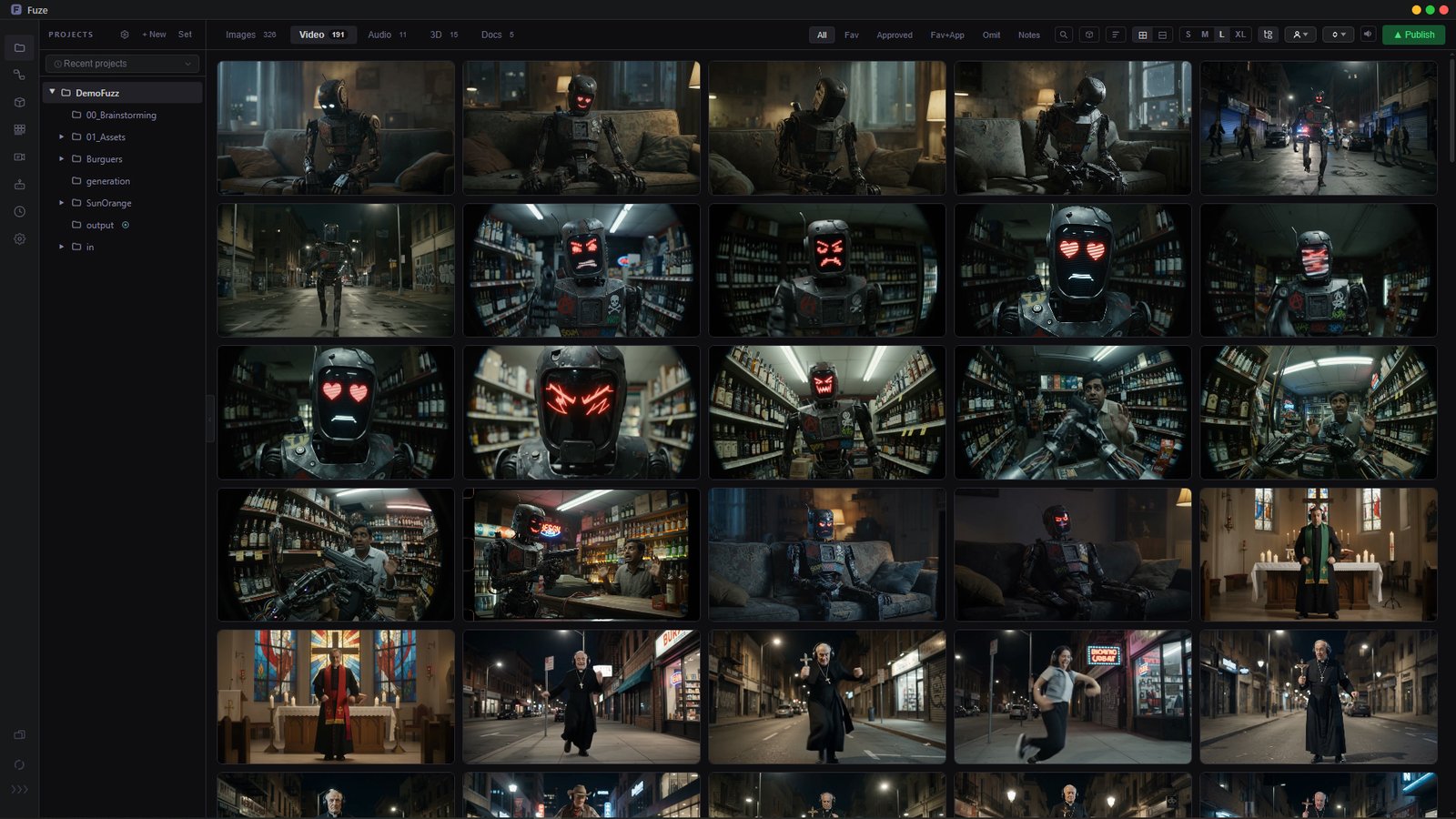Open the settings gear in left sidebar
This screenshot has height=819, width=1456.
coord(19,238)
